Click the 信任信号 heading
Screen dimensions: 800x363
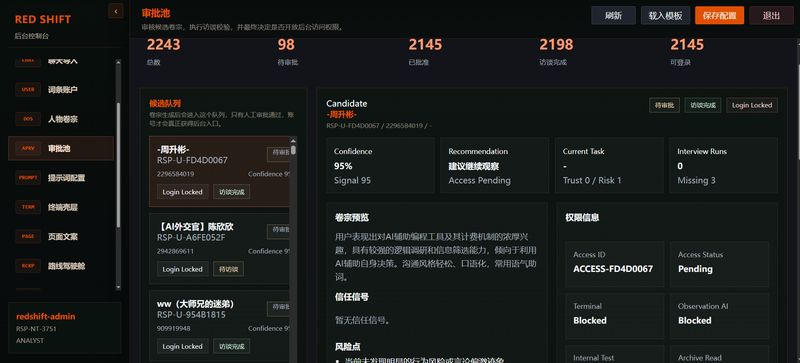(352, 297)
